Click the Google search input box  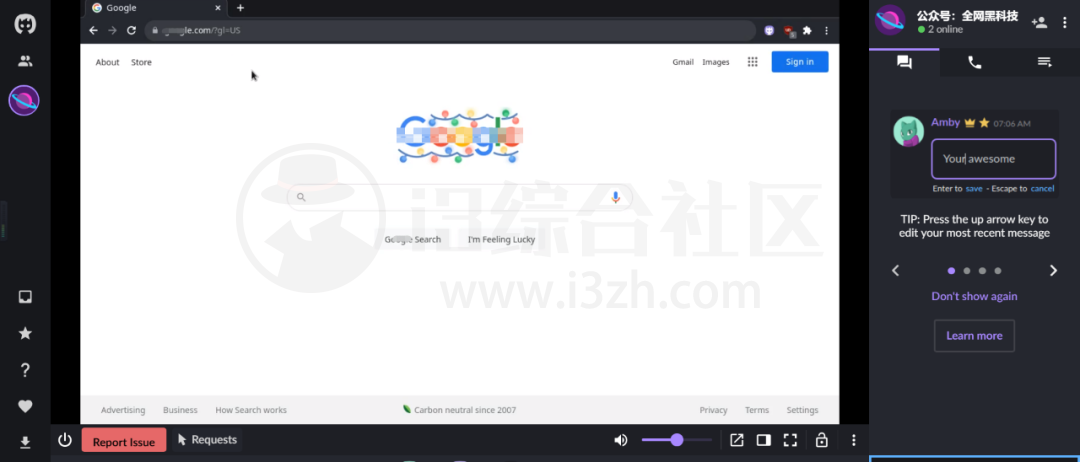[459, 197]
